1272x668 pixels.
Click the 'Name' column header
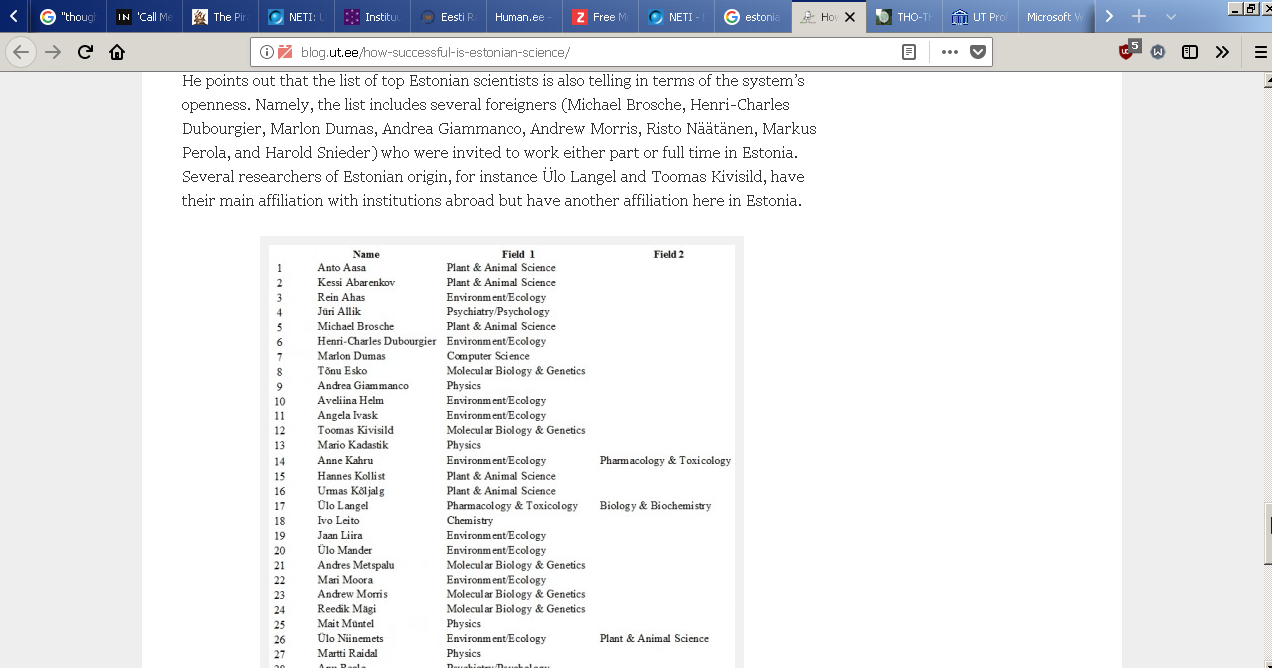[x=366, y=255]
